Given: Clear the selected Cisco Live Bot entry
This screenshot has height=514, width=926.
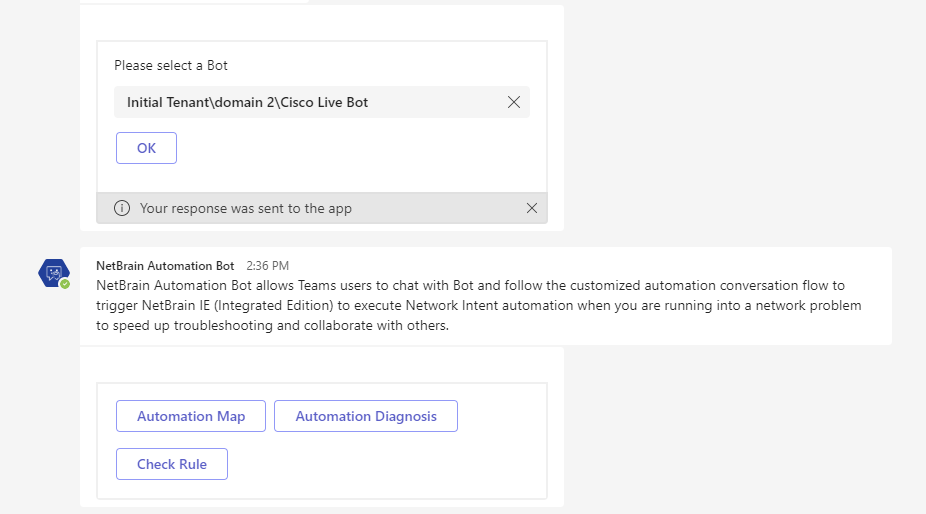Looking at the screenshot, I should point(514,102).
